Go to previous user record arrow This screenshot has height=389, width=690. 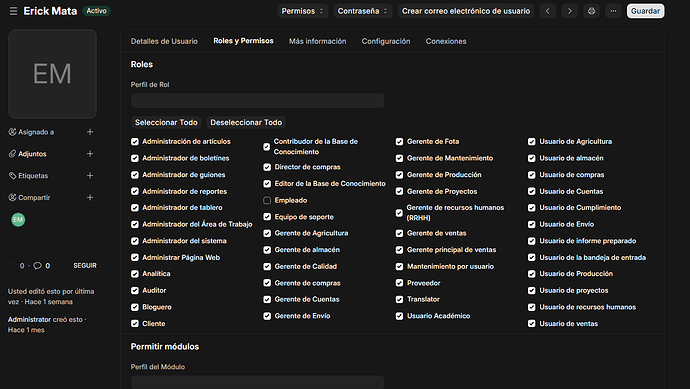(x=547, y=11)
